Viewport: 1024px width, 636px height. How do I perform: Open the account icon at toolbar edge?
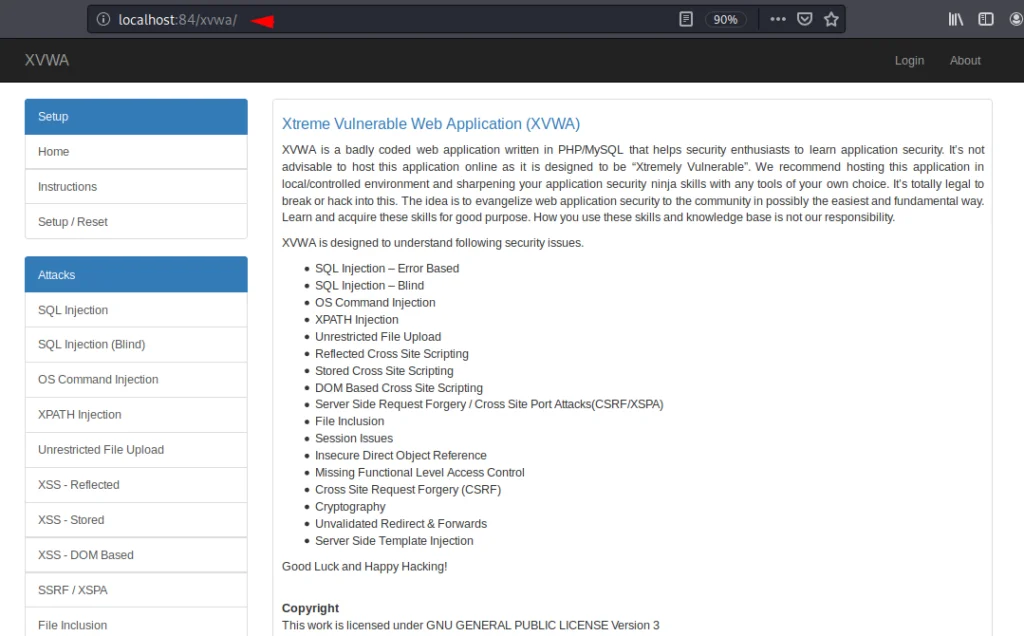point(1016,20)
